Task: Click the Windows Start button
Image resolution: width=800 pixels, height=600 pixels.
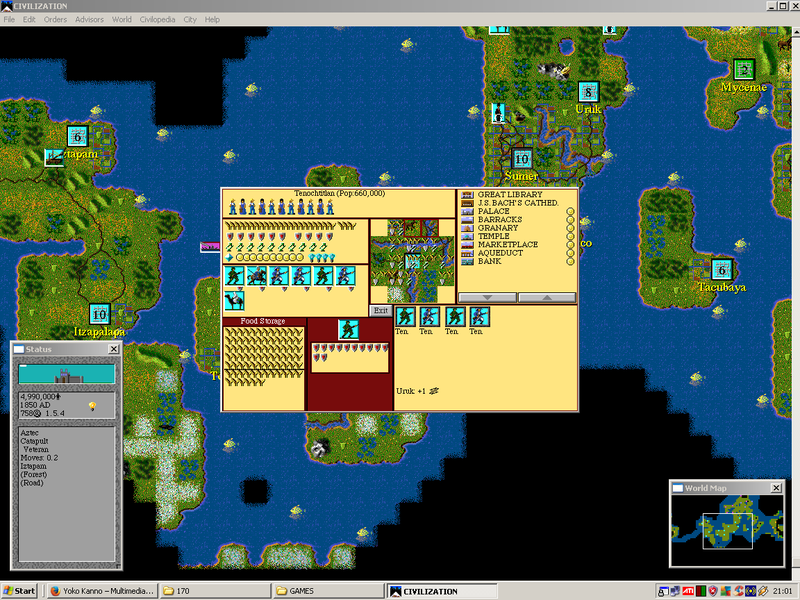Action: point(18,588)
